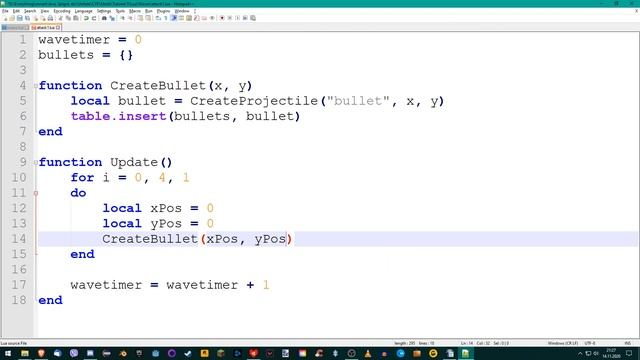Toggle synchronized vertical scrolling
This screenshot has width=640, height=360.
pos(140,18)
